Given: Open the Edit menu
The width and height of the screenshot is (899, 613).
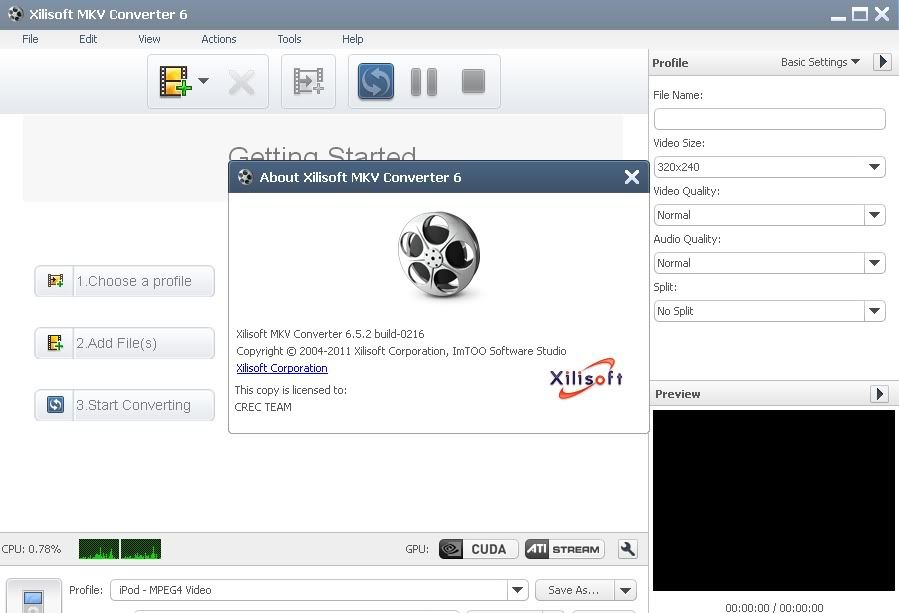Looking at the screenshot, I should 88,39.
